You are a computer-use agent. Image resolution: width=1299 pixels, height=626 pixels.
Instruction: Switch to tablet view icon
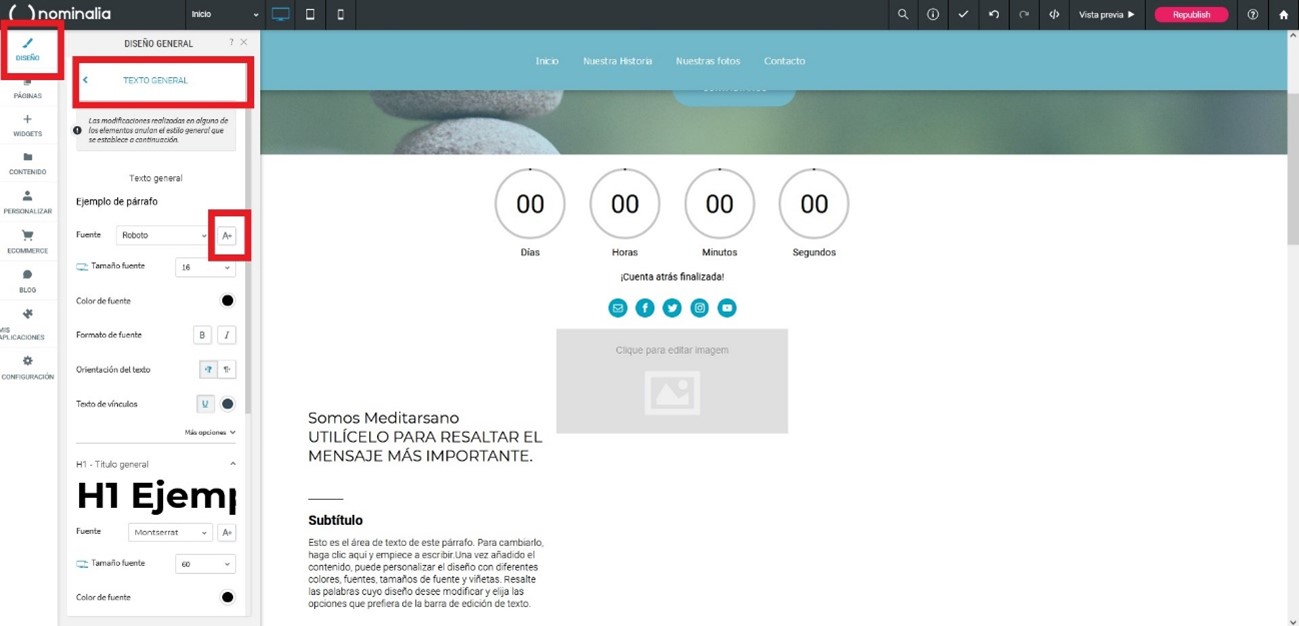pyautogui.click(x=310, y=15)
